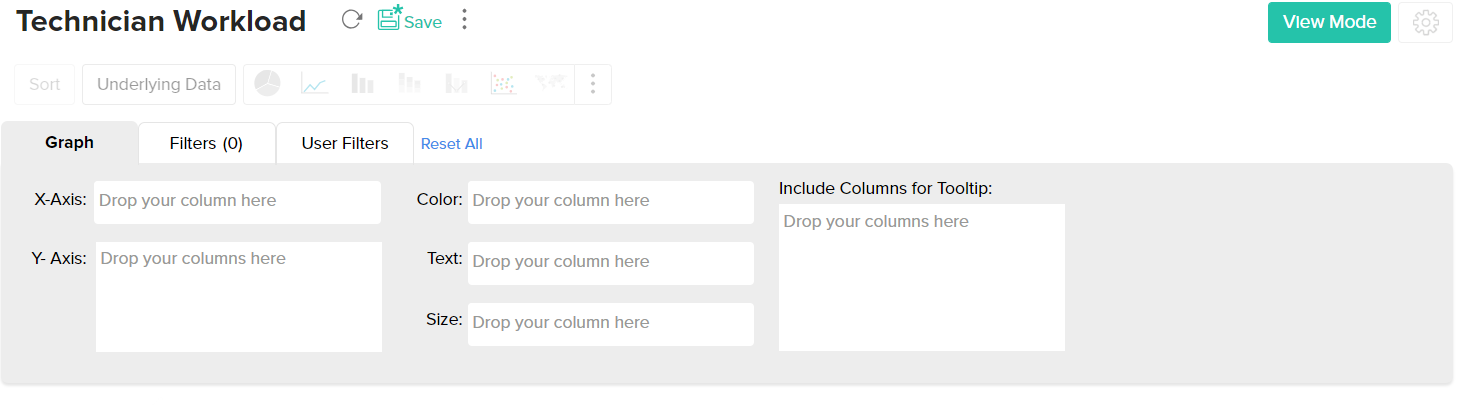Image resolution: width=1462 pixels, height=405 pixels.
Task: Open Underlying Data
Action: tap(159, 84)
